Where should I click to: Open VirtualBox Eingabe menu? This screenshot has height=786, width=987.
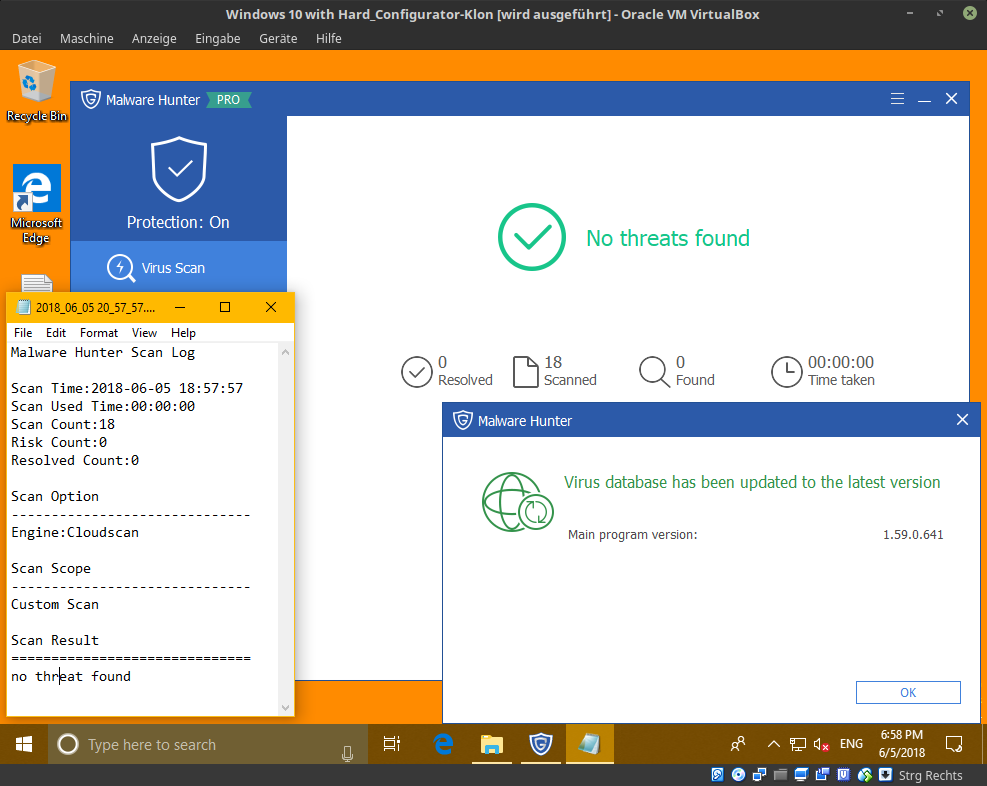(x=218, y=38)
